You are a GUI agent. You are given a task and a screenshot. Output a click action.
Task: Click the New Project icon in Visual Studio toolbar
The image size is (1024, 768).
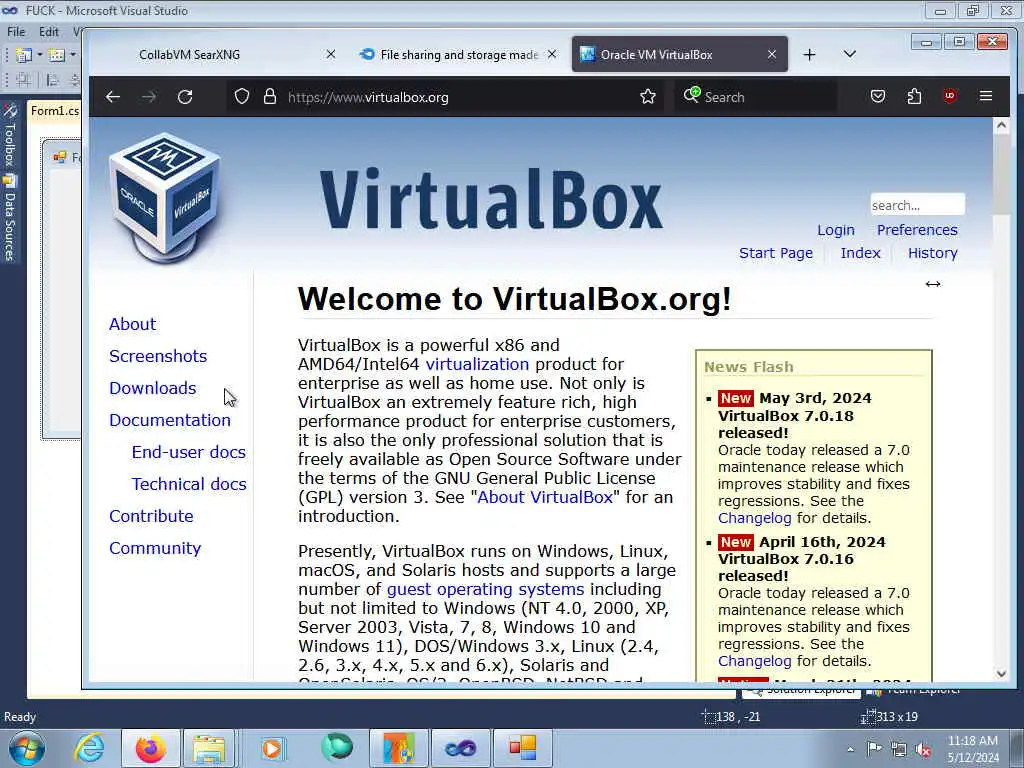(x=24, y=55)
